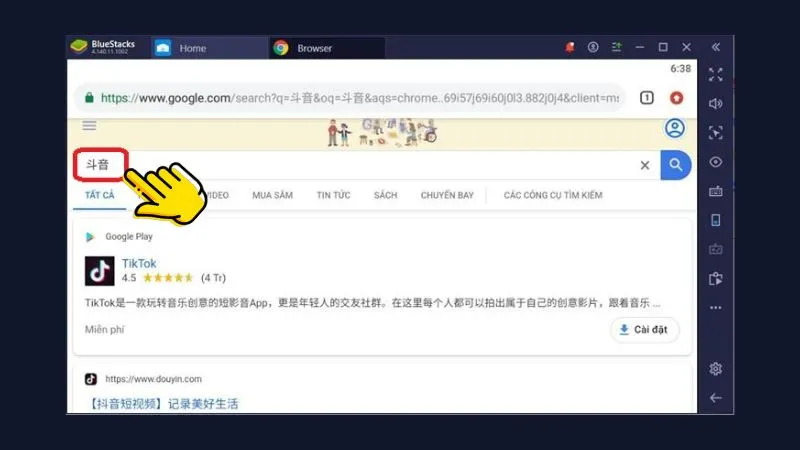Select the CHUYẾN BAY tab
Screen dimensions: 800x450
point(447,195)
